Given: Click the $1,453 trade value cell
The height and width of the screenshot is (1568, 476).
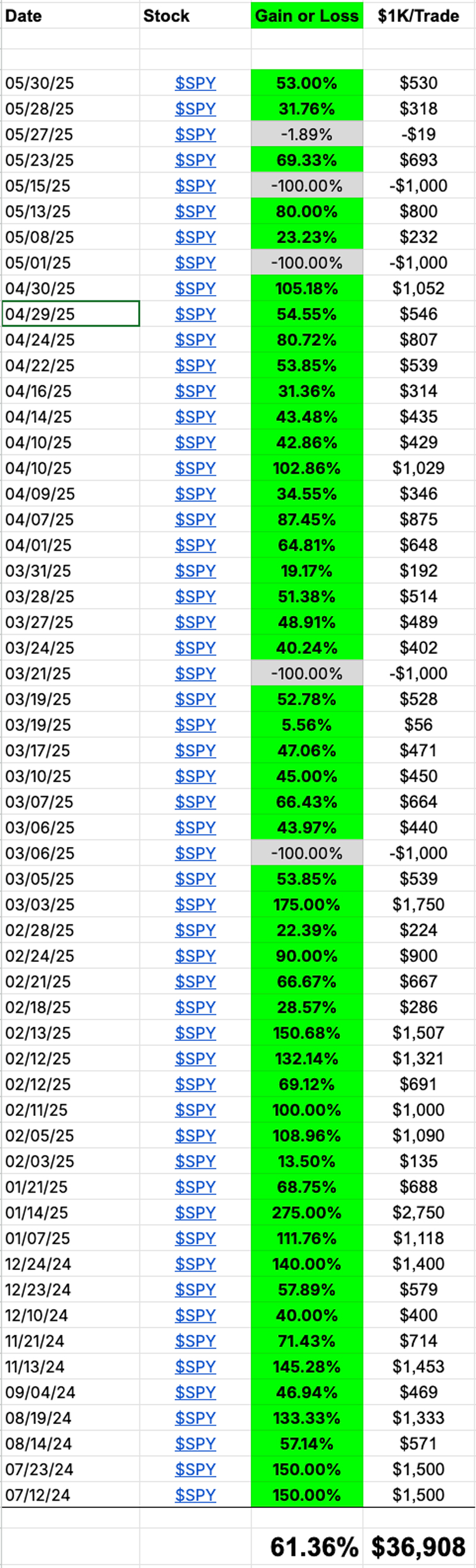Looking at the screenshot, I should pos(418,1366).
